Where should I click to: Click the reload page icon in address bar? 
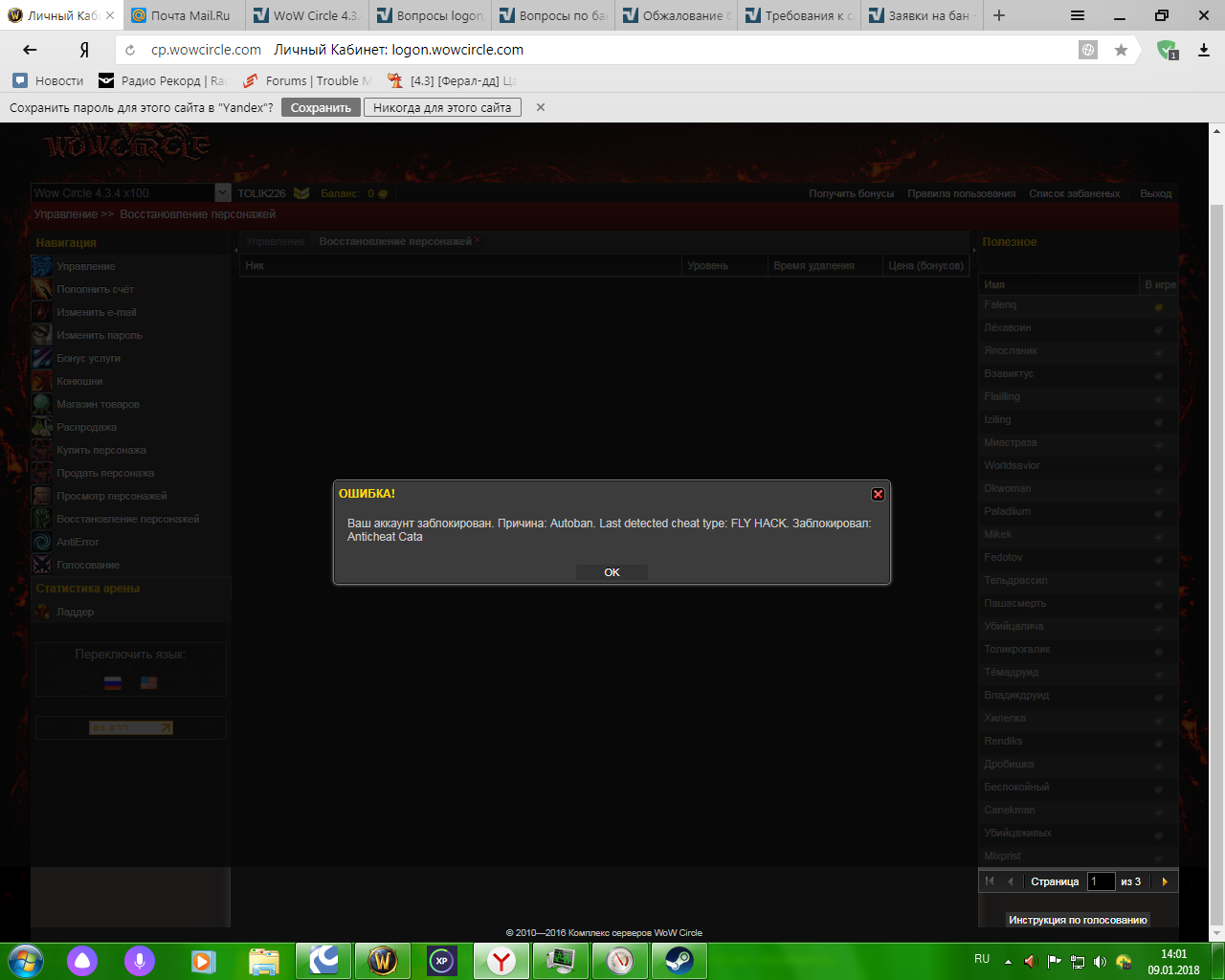tap(130, 50)
